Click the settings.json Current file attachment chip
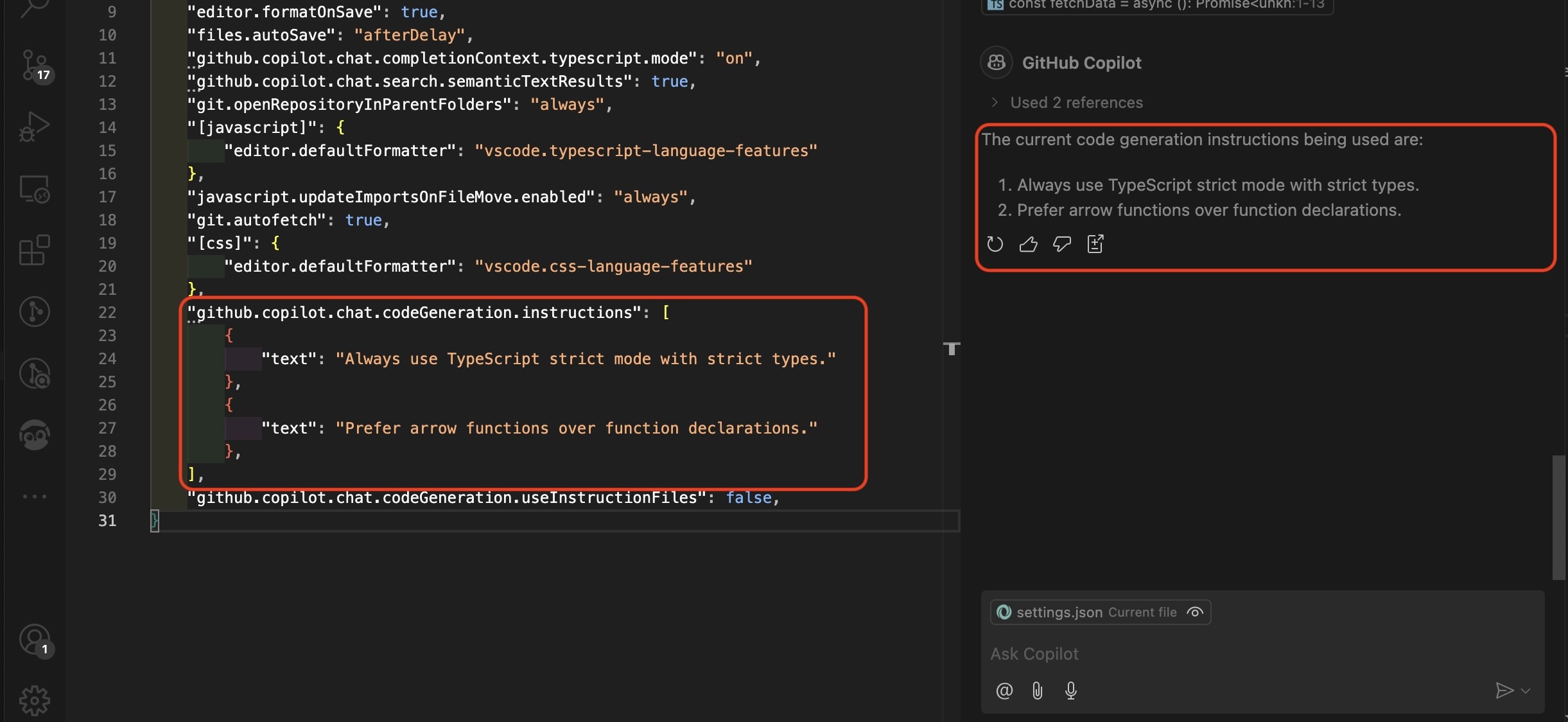 [x=1101, y=612]
